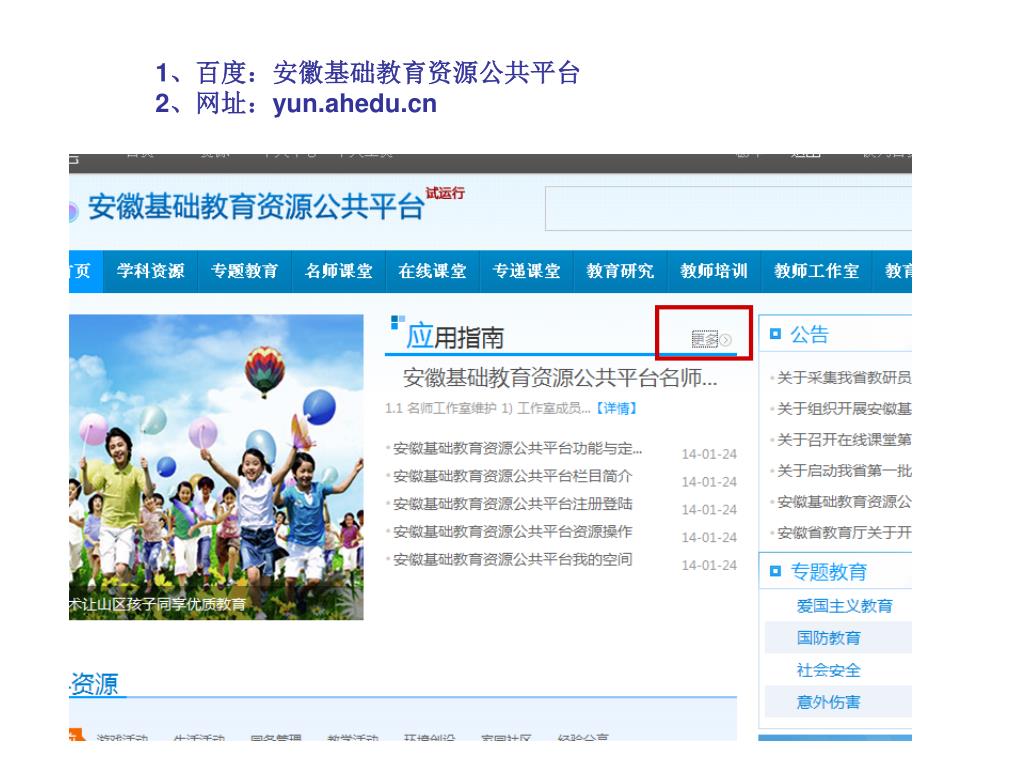The height and width of the screenshot is (768, 1024).
Task: Open the 专题教育 nav tab
Action: tap(244, 271)
